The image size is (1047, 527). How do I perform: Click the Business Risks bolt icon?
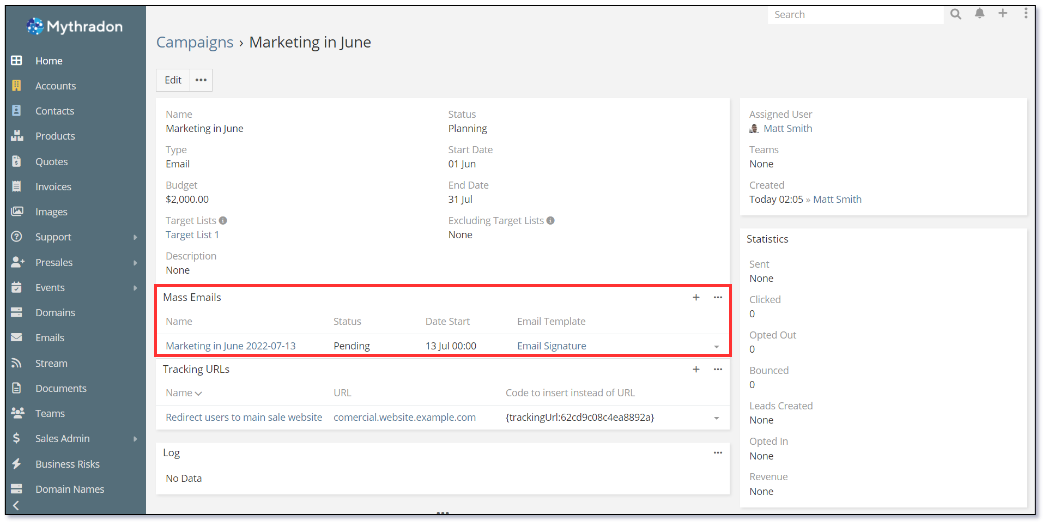coord(17,464)
